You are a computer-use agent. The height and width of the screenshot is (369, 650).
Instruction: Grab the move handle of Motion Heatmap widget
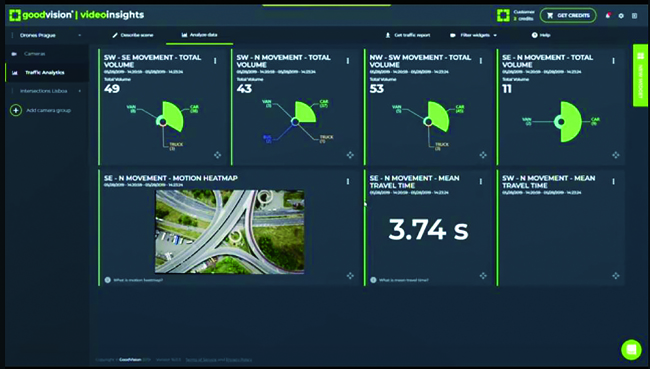point(350,276)
